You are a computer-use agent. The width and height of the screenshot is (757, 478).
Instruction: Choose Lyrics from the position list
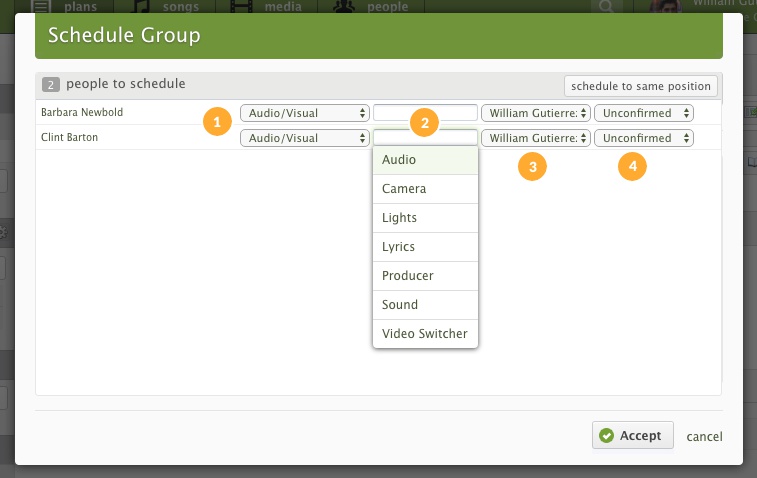click(425, 247)
